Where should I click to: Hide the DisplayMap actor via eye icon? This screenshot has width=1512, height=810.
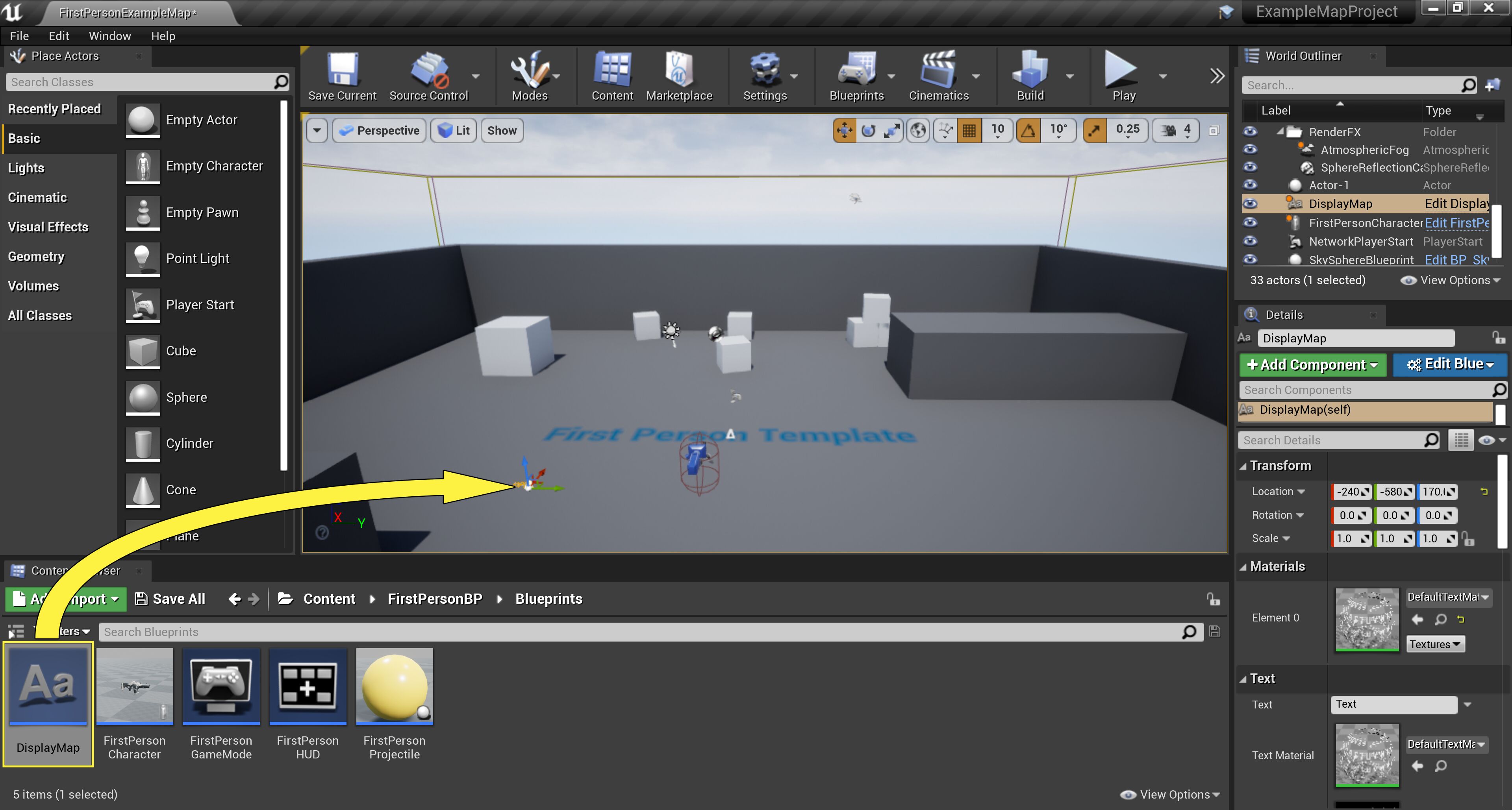pyautogui.click(x=1250, y=203)
